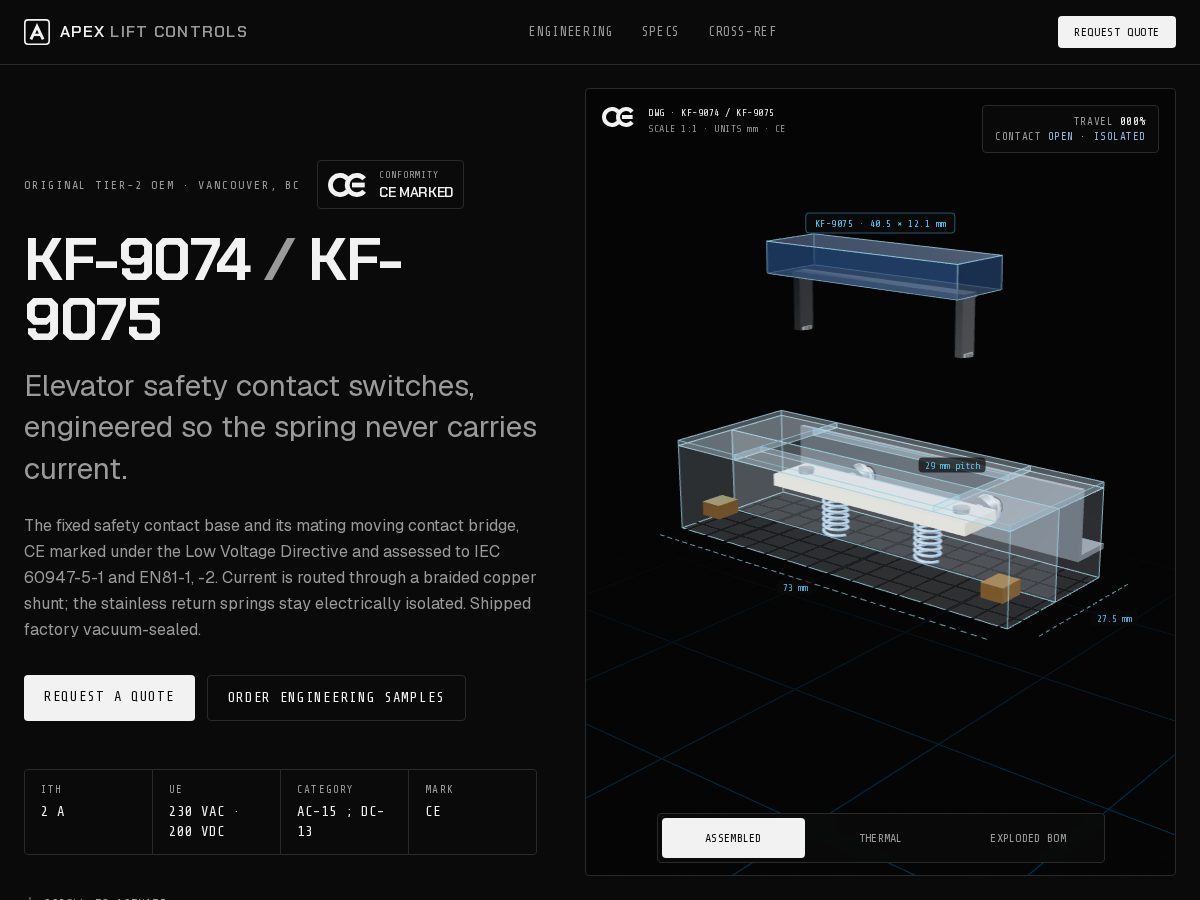Click the Apex Lift Controls logo icon
This screenshot has width=1200, height=900.
37,32
